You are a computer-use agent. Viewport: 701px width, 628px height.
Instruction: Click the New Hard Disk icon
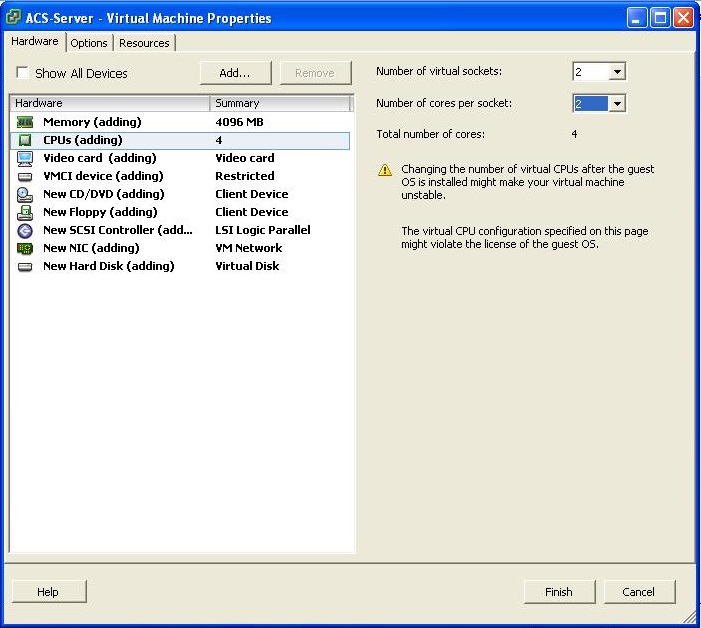click(x=25, y=266)
